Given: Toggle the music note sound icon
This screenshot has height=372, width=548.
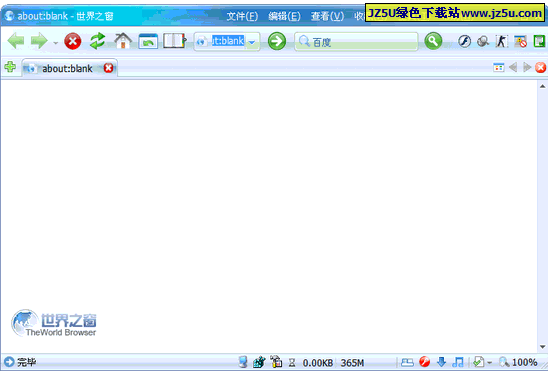Looking at the screenshot, I should pos(458,362).
